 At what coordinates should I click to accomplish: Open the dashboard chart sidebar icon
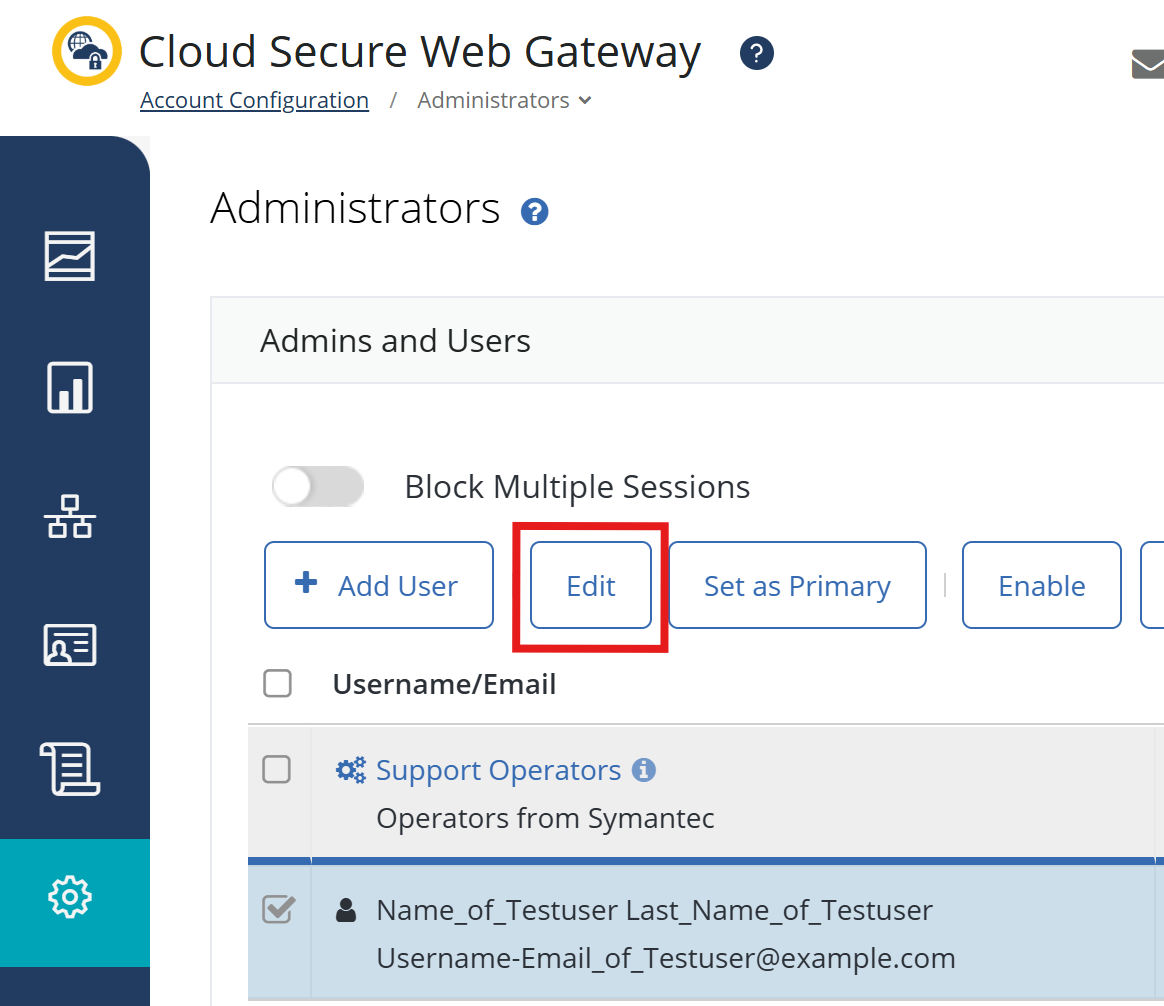pos(70,256)
